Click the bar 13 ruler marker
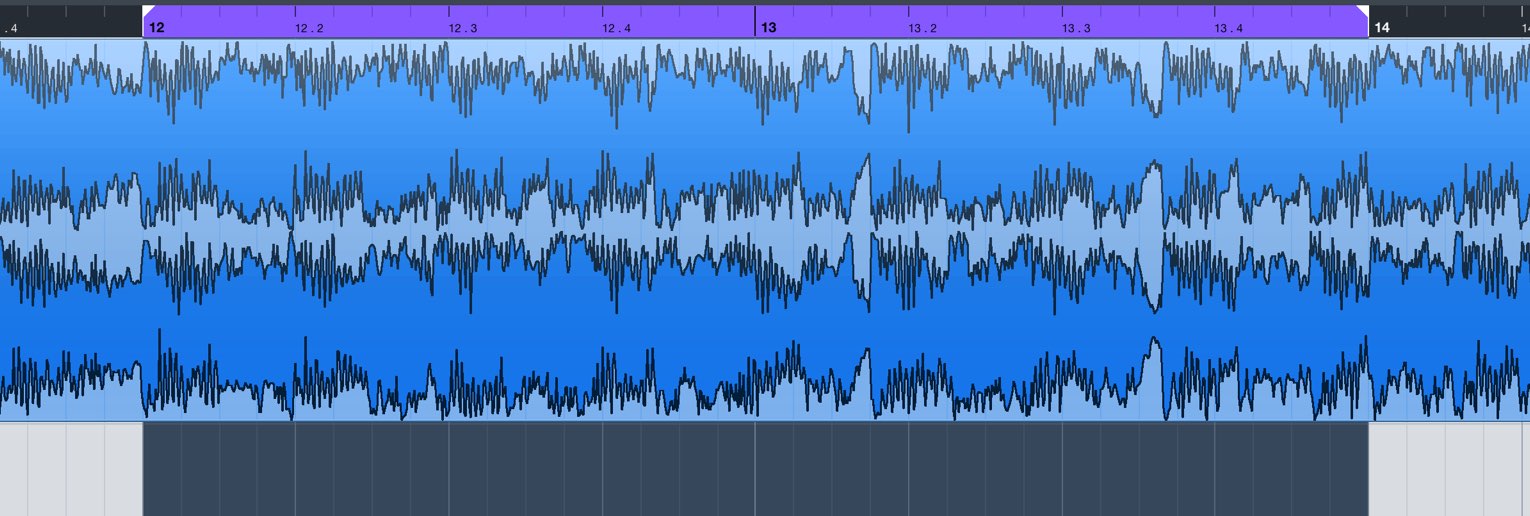This screenshot has width=1530, height=516. (x=768, y=28)
